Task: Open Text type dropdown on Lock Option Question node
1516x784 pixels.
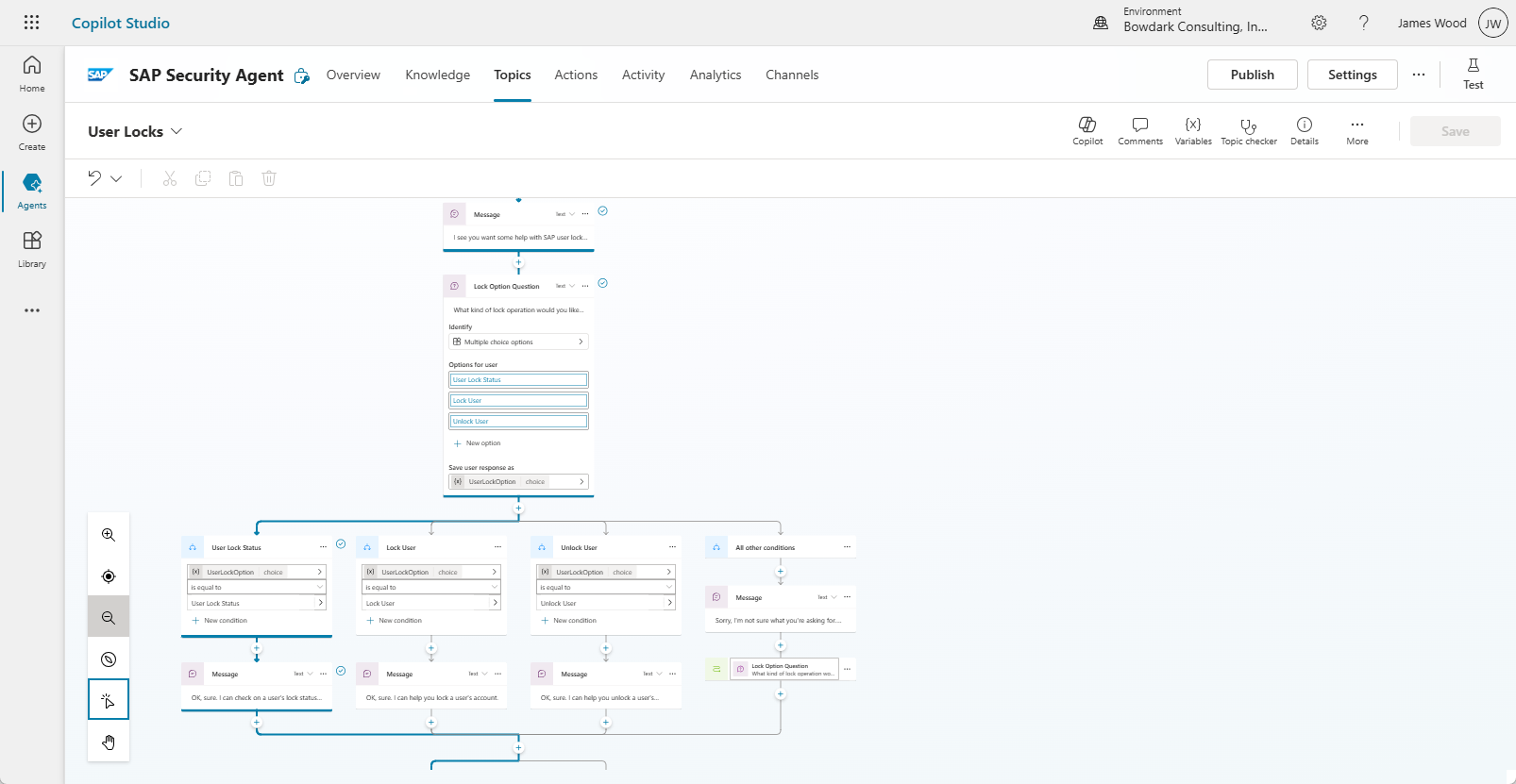Action: pos(565,286)
